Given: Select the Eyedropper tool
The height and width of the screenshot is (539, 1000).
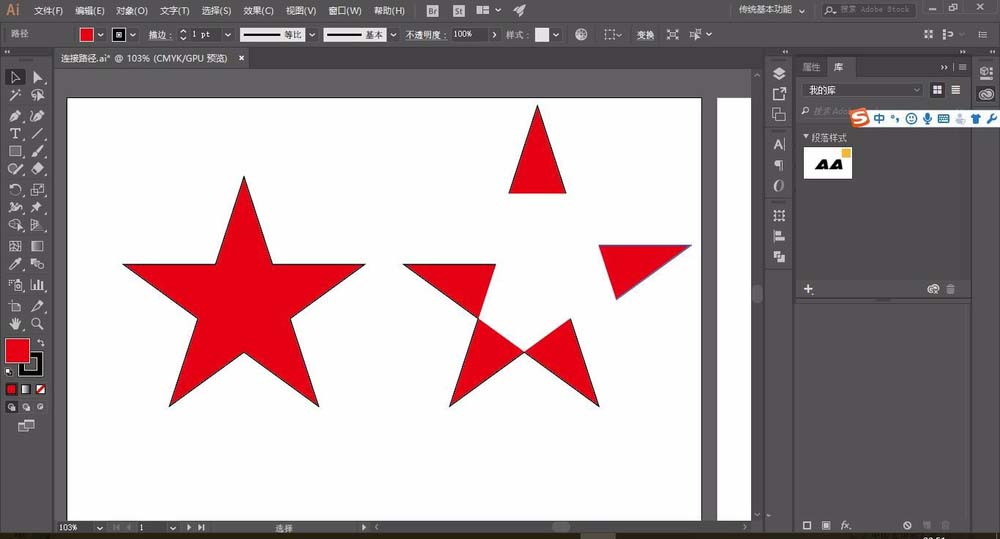Looking at the screenshot, I should pyautogui.click(x=15, y=265).
